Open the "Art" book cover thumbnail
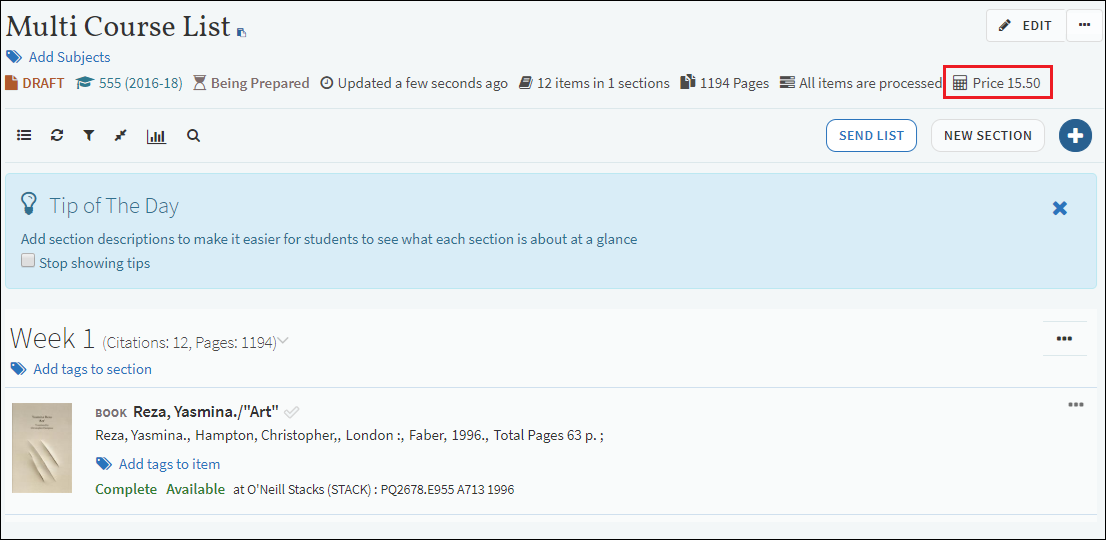 click(42, 447)
